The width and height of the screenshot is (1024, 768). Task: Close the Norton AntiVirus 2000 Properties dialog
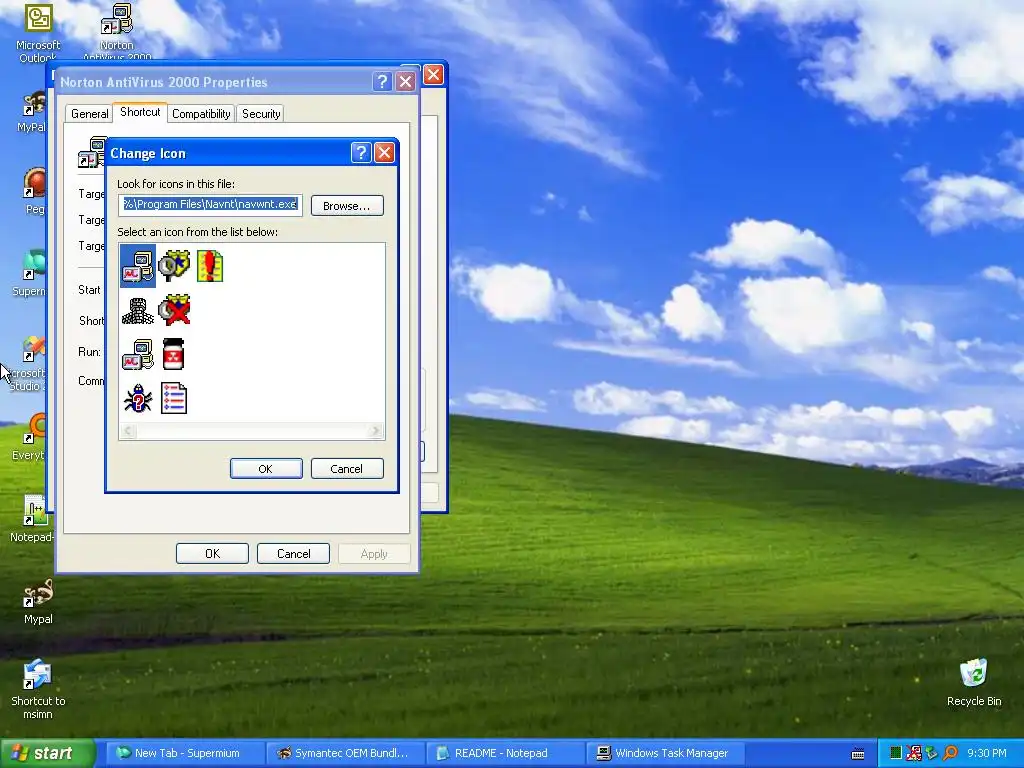[406, 82]
